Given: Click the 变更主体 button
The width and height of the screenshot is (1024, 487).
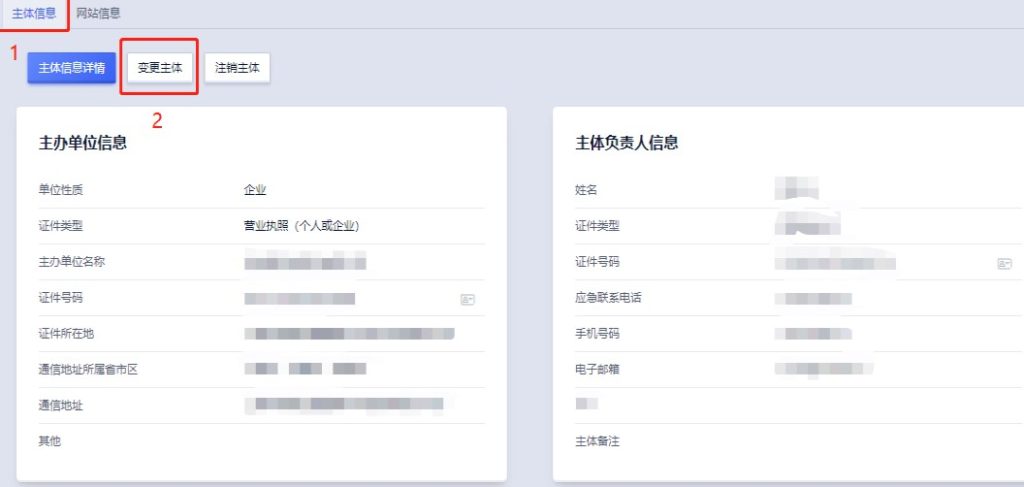Looking at the screenshot, I should click(x=160, y=68).
